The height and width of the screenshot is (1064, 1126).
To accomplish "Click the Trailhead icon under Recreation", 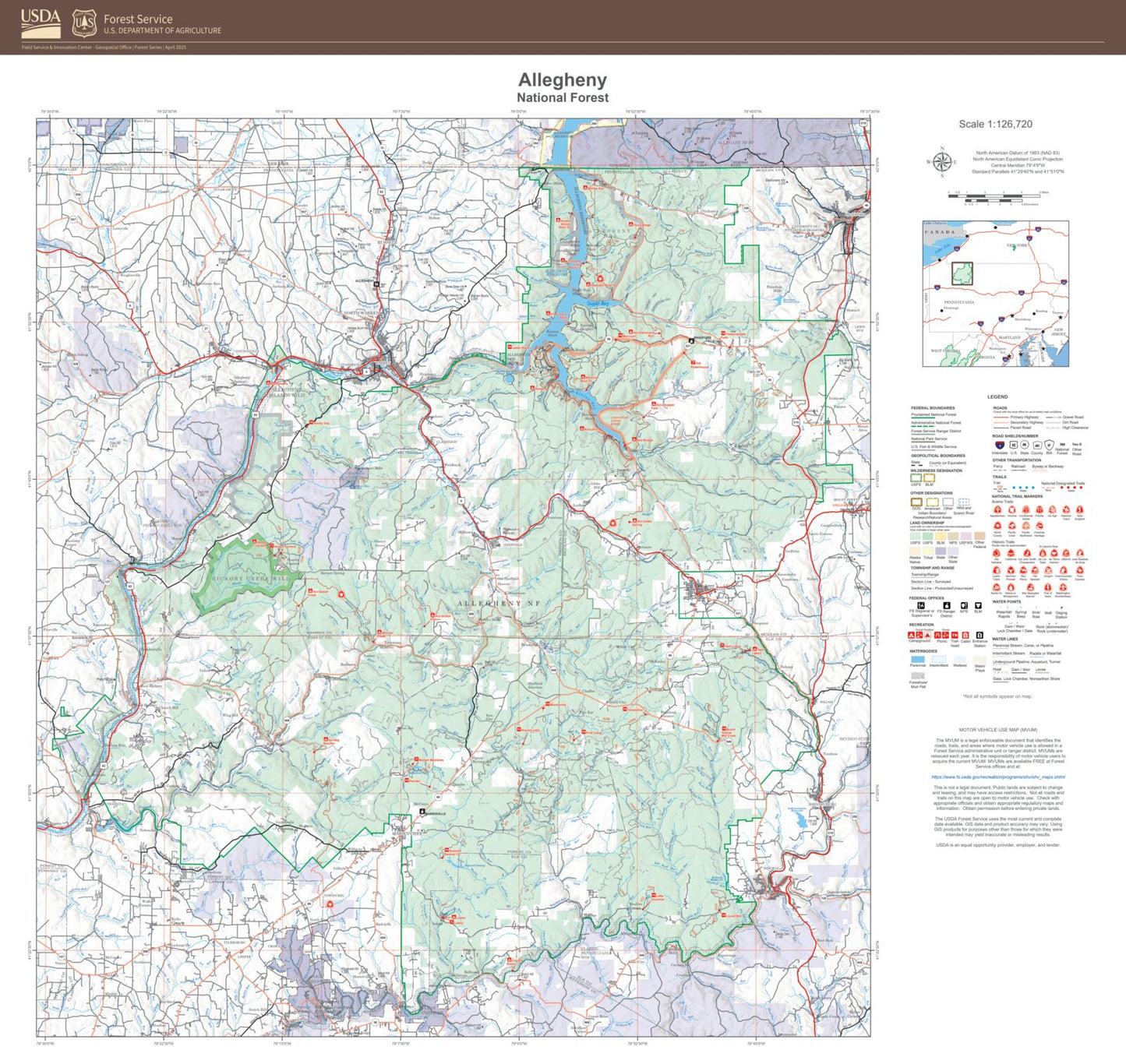I will tap(955, 636).
